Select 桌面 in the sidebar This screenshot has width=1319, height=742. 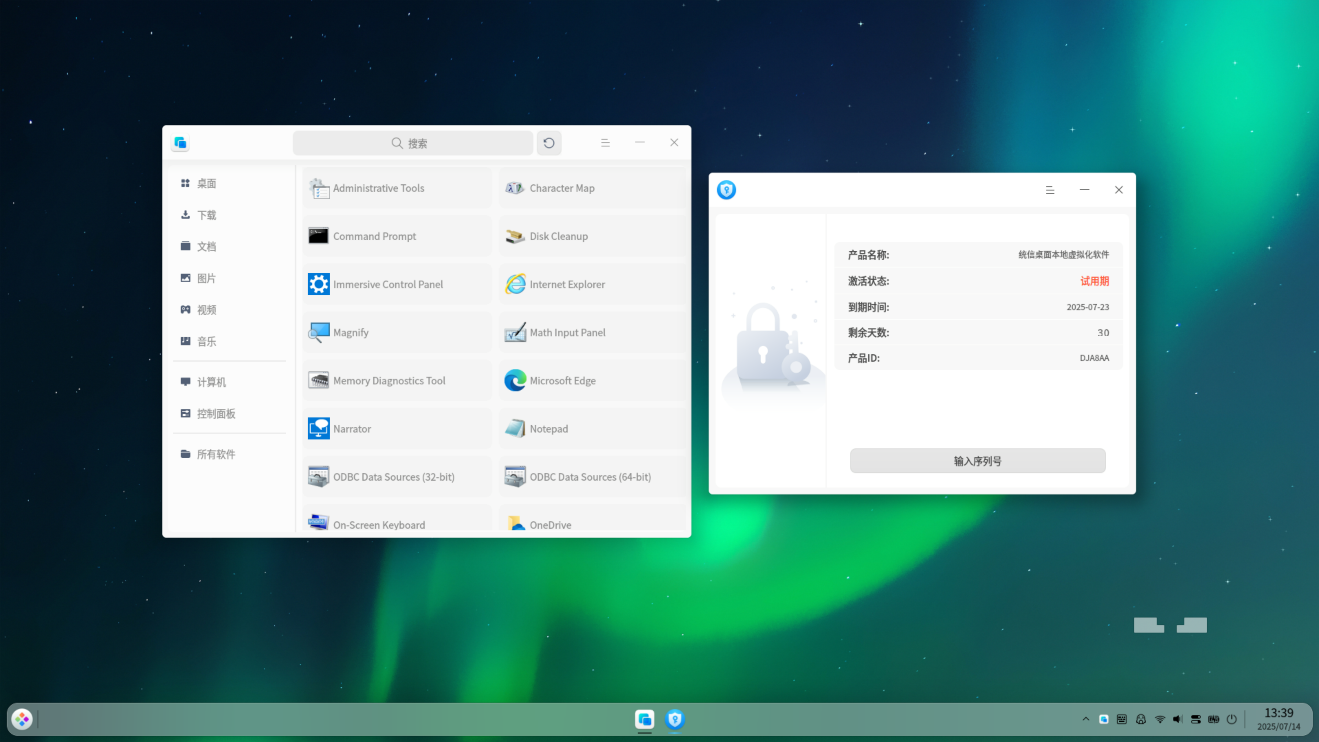[207, 184]
